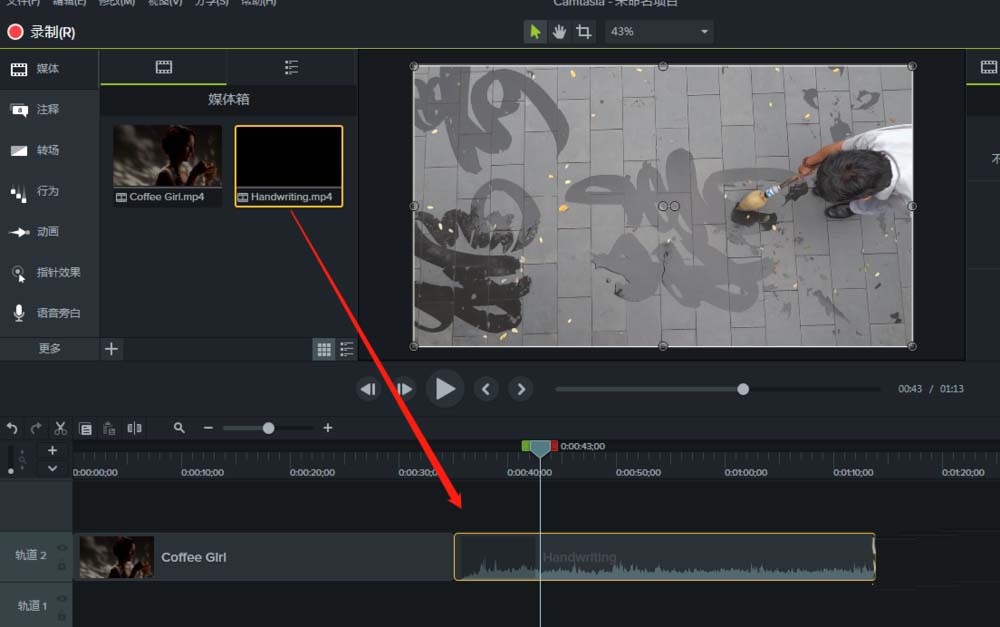Screen dimensions: 1000x627
Task: Activate the hand pan tool
Action: point(559,32)
